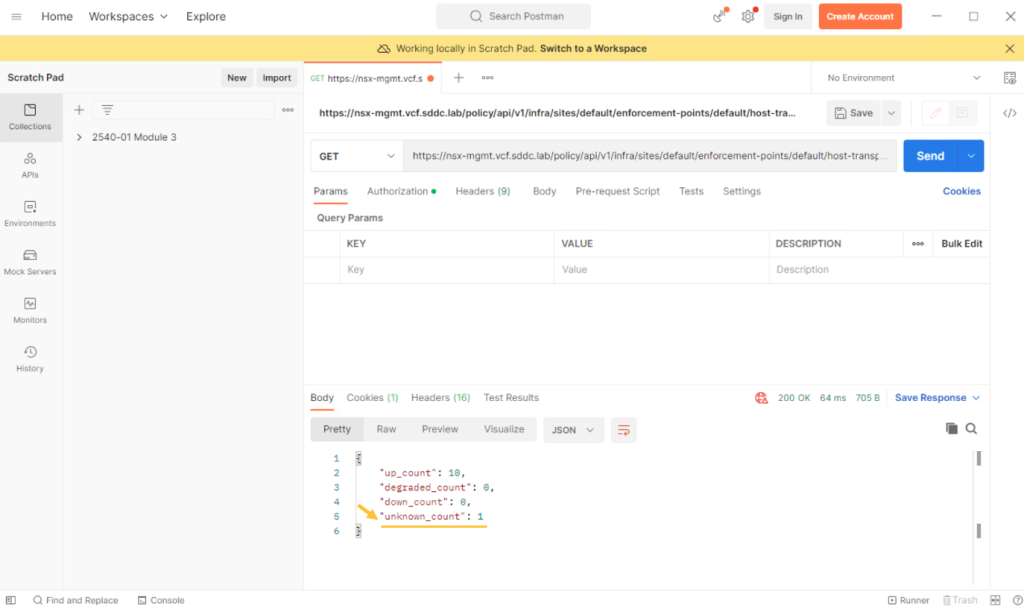This screenshot has height=609, width=1024.
Task: Open the GET method dropdown
Action: (357, 156)
